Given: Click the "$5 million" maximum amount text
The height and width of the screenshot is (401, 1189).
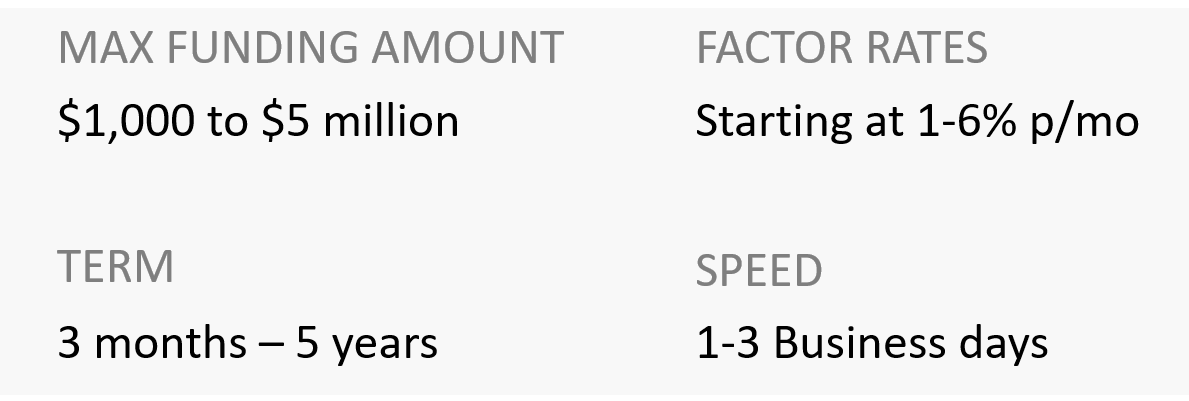Looking at the screenshot, I should click(x=361, y=122).
